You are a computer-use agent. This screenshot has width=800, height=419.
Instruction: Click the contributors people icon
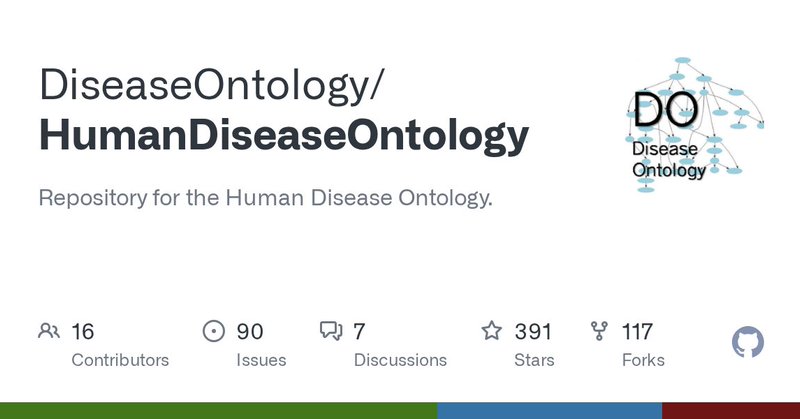click(x=47, y=331)
